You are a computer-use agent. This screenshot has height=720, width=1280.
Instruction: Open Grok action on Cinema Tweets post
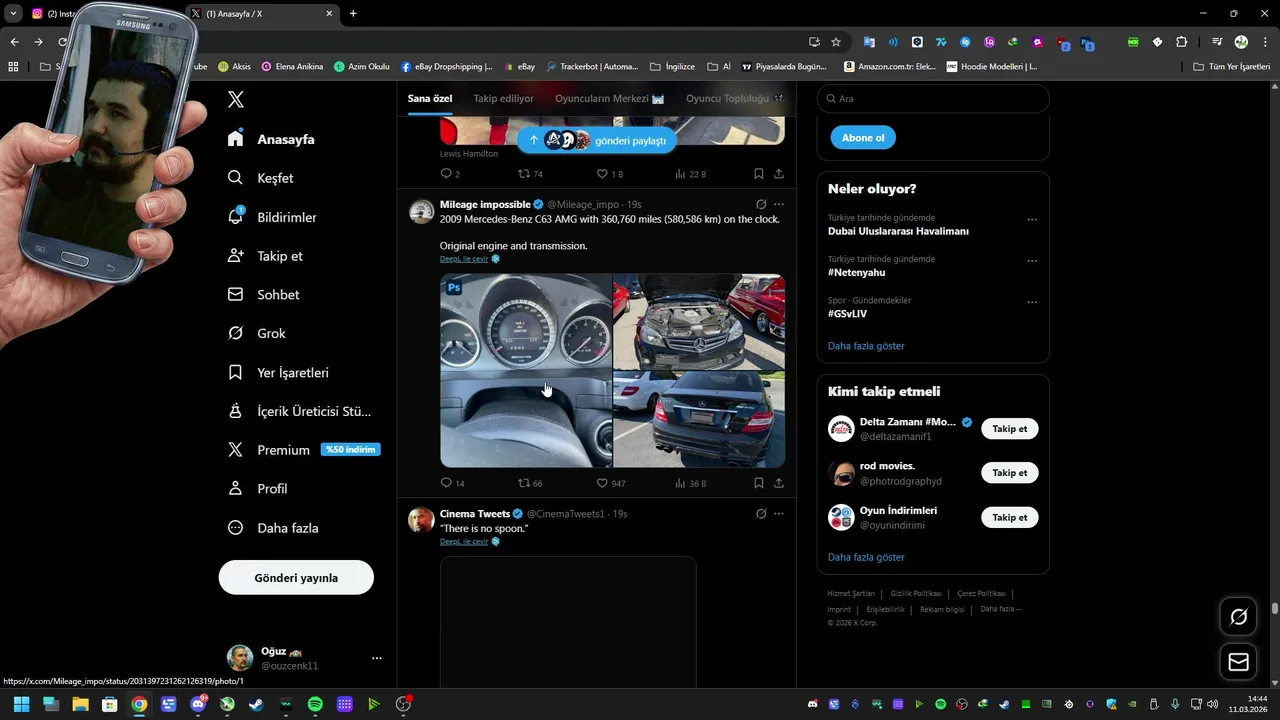761,514
